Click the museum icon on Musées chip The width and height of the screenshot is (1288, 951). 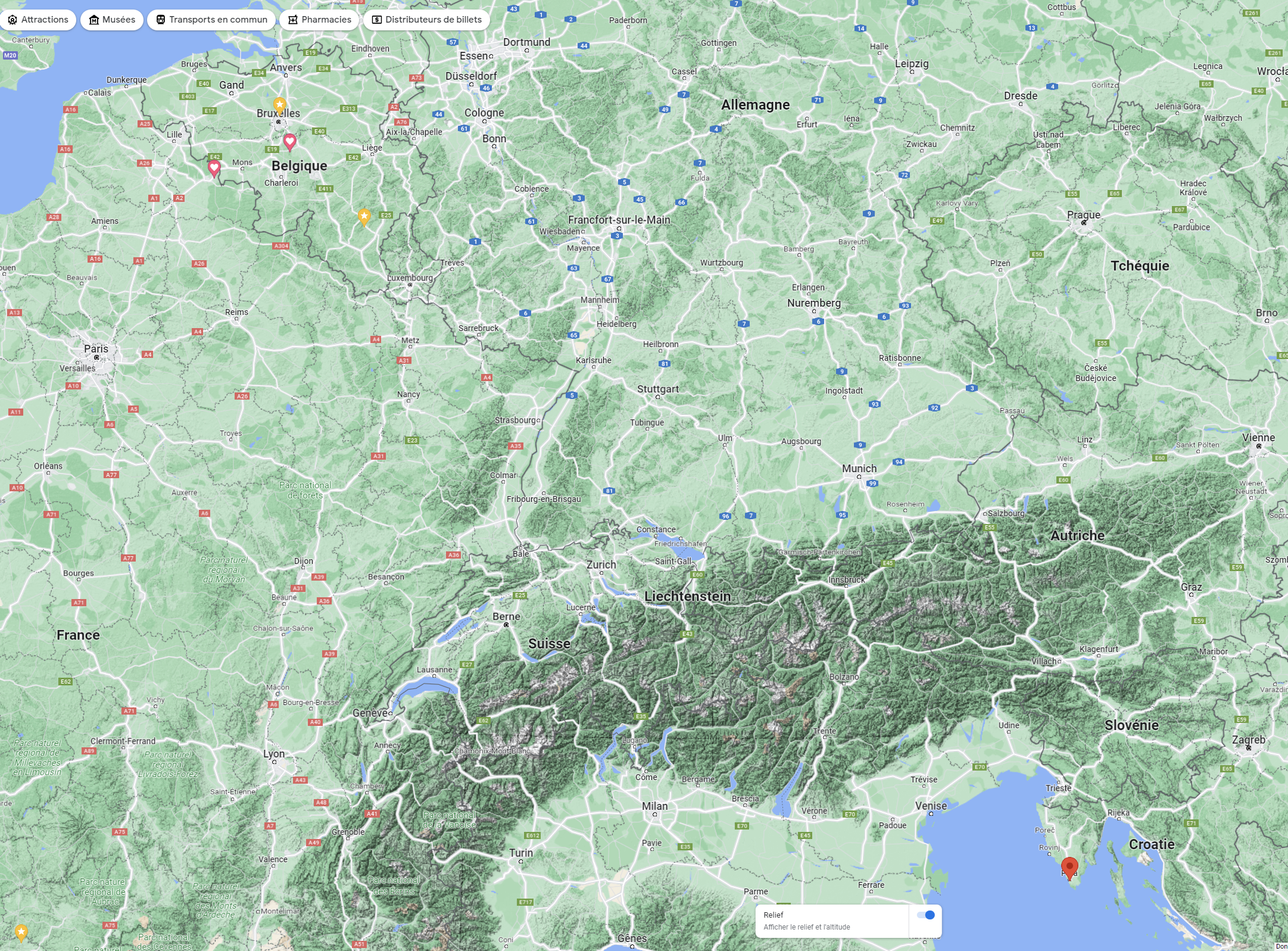(93, 20)
